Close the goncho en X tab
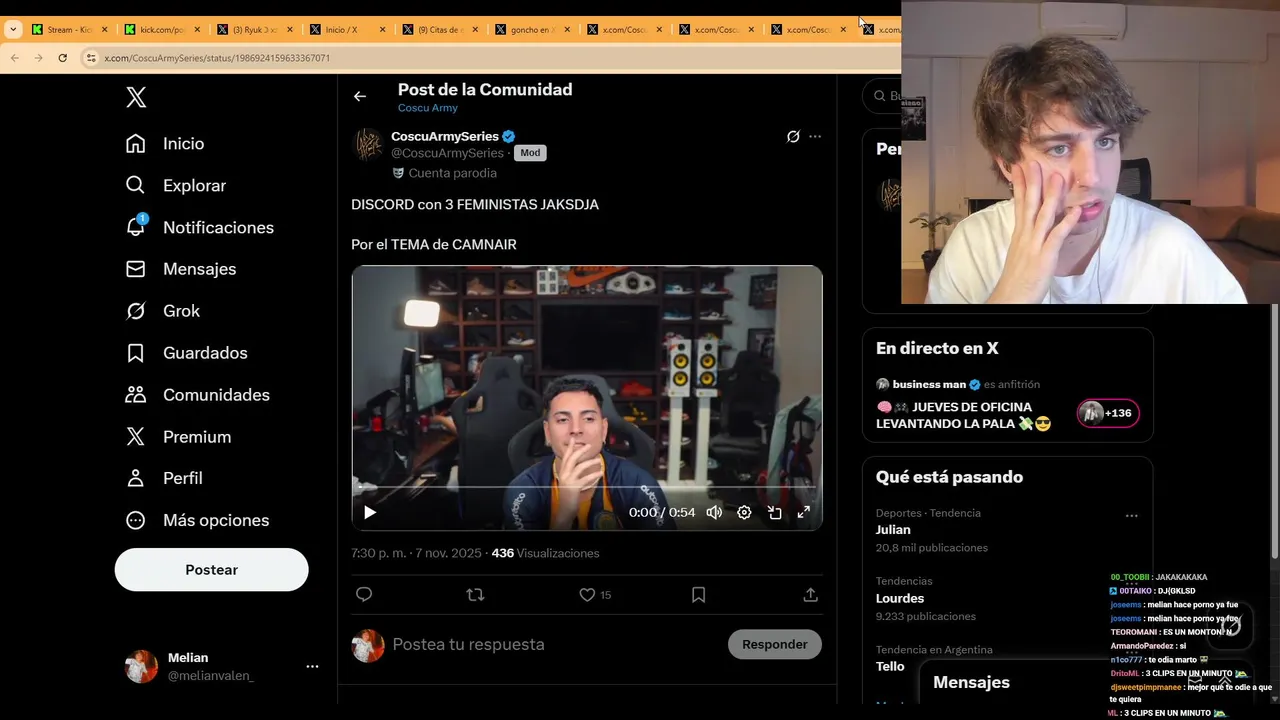Screen dimensions: 1280x720 click(567, 30)
